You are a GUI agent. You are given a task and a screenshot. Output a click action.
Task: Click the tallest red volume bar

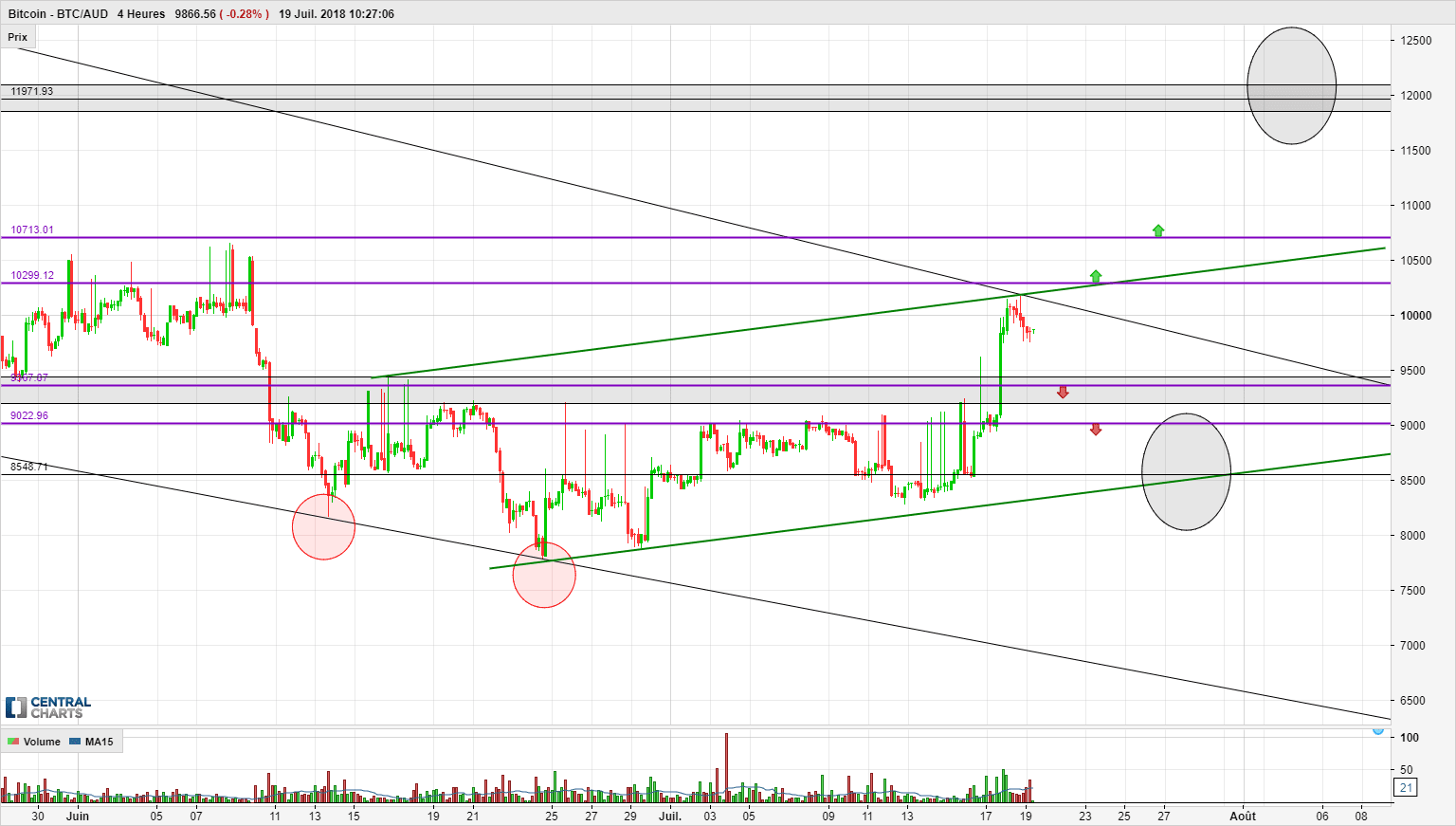[726, 767]
